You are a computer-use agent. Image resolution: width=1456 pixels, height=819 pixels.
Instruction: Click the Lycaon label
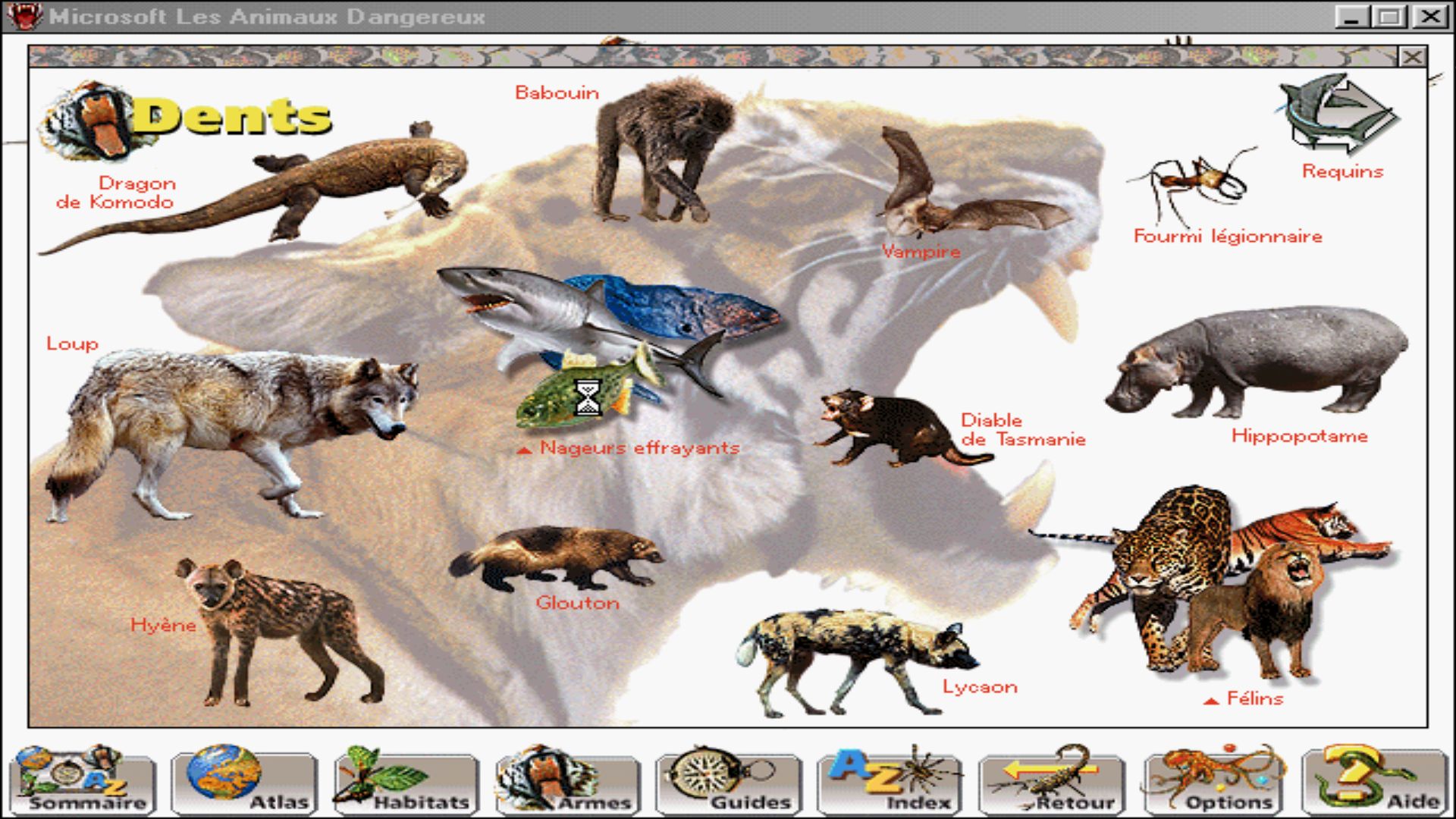(x=980, y=687)
